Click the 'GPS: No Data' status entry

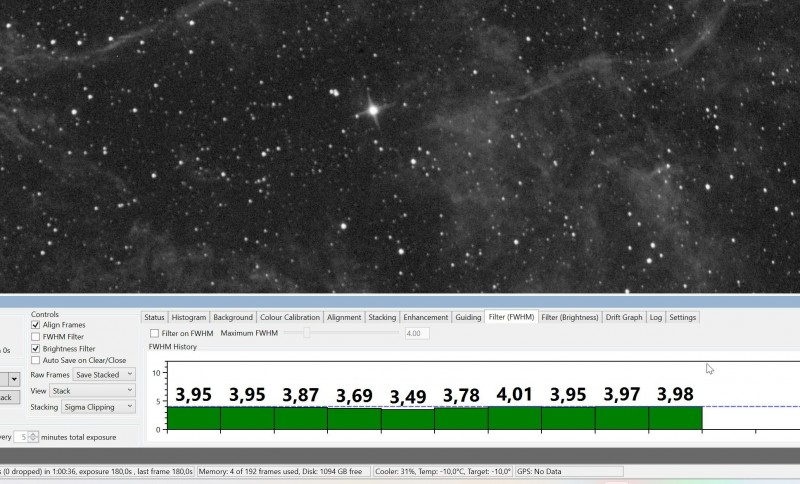(x=539, y=471)
